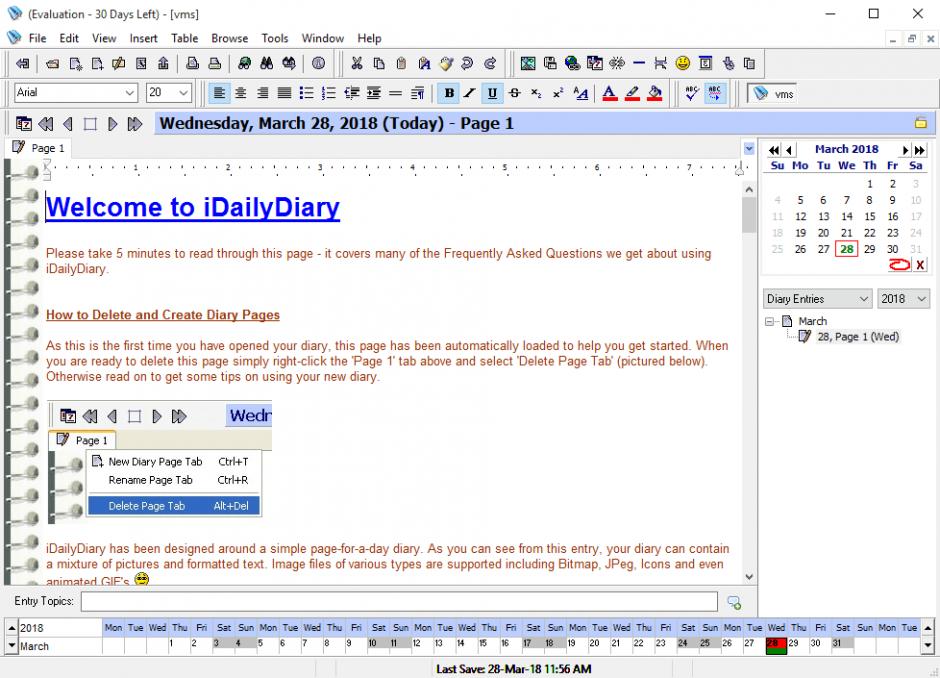Image resolution: width=940 pixels, height=678 pixels.
Task: Open the File menu
Action: pyautogui.click(x=37, y=38)
